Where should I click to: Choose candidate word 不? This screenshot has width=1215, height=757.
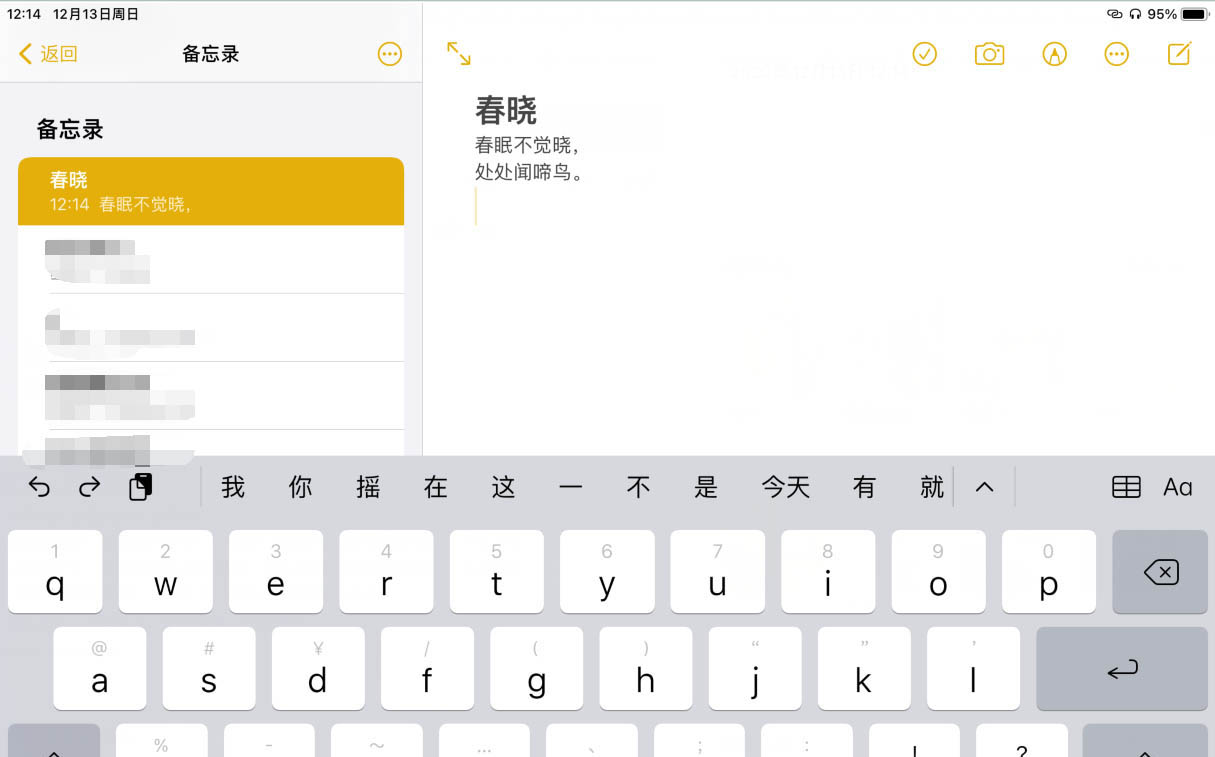click(639, 487)
